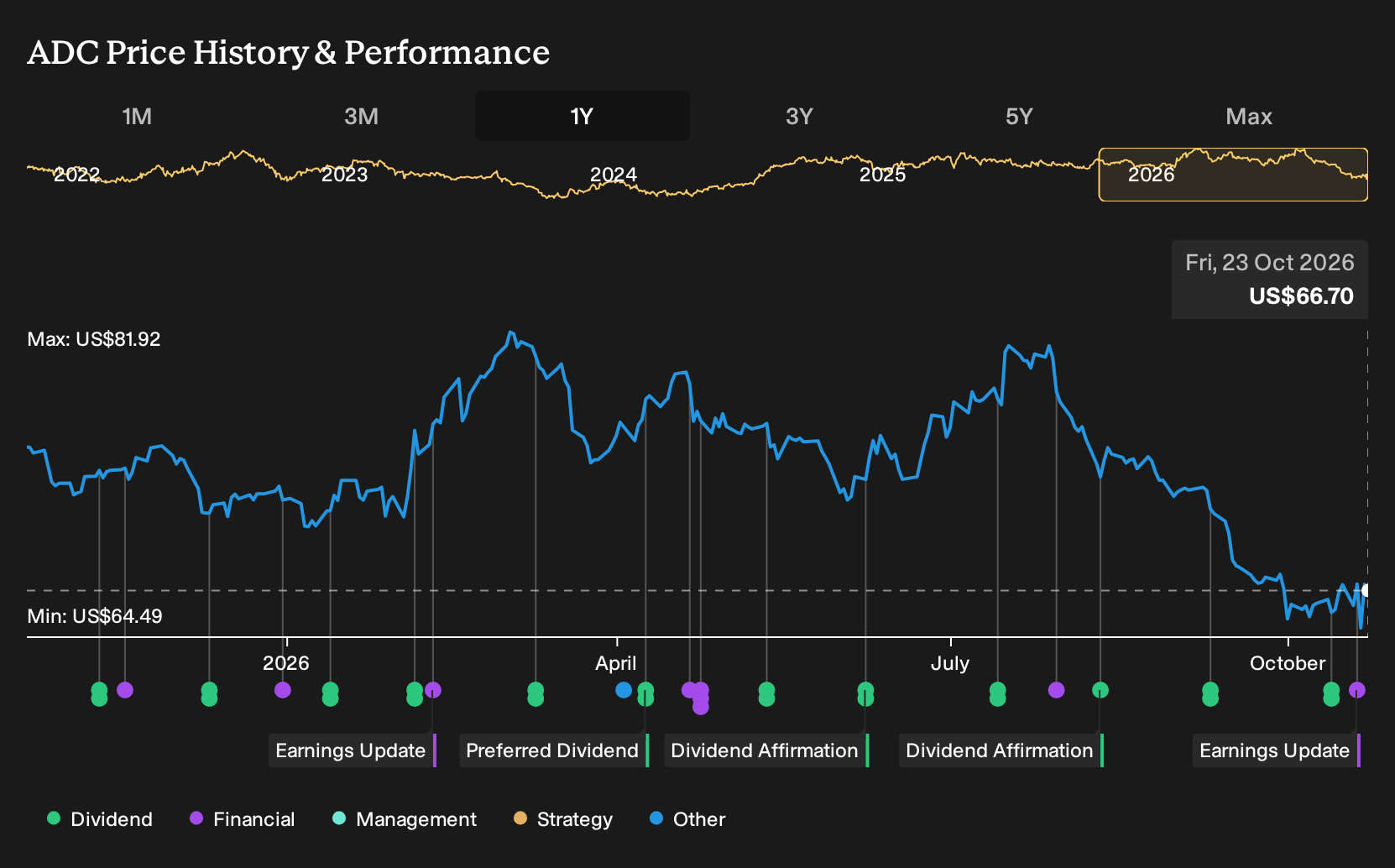Click the purple Financial marker above the right Earnings Update label
The image size is (1395, 868).
tap(1357, 690)
